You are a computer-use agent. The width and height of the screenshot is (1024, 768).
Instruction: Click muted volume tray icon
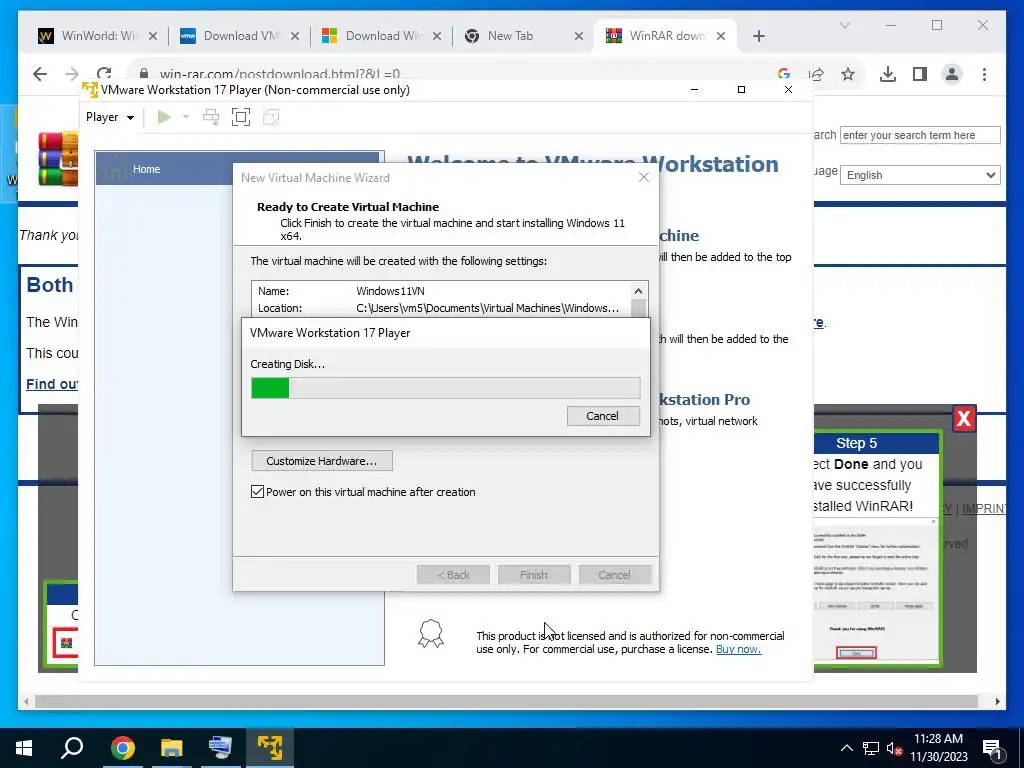click(x=893, y=748)
